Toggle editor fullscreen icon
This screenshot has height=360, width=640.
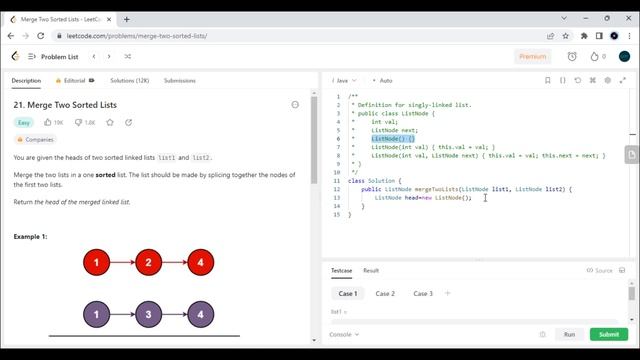coord(622,80)
